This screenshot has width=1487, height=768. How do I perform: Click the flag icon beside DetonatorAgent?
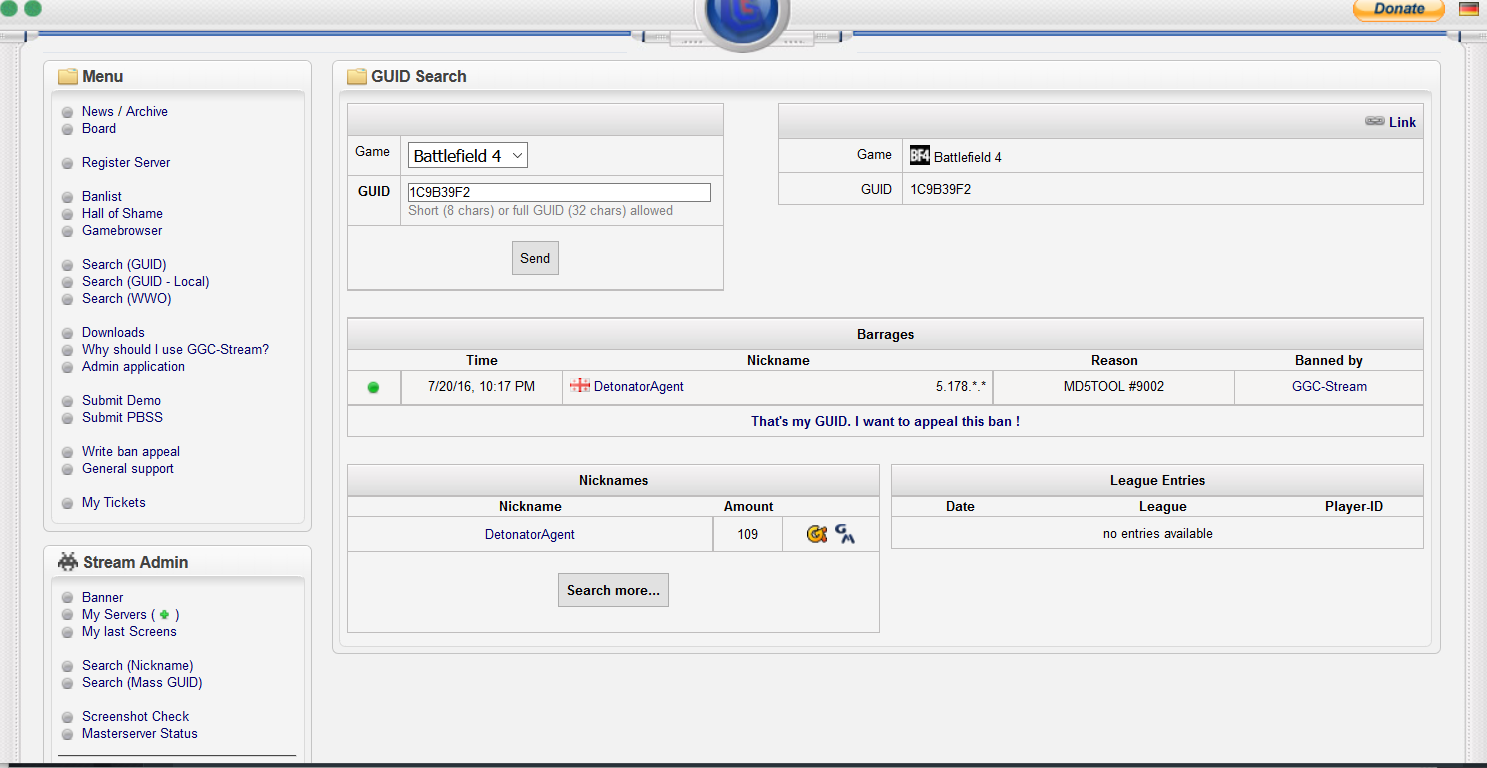pyautogui.click(x=580, y=385)
